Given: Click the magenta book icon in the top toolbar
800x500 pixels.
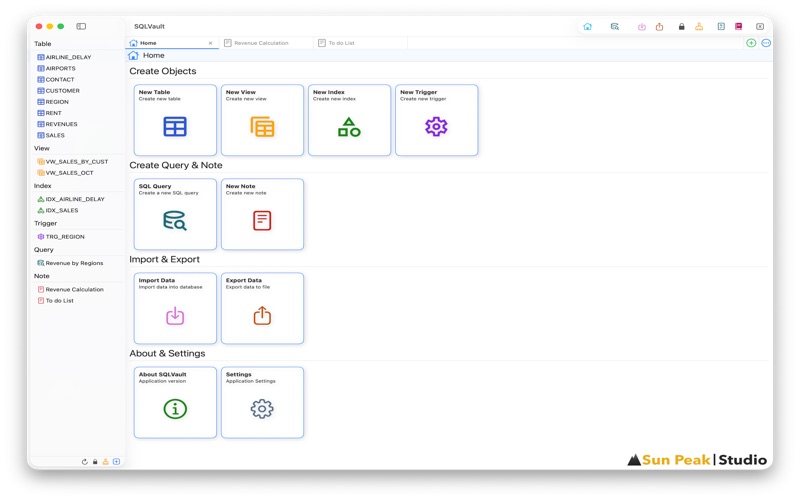Looking at the screenshot, I should 738,27.
